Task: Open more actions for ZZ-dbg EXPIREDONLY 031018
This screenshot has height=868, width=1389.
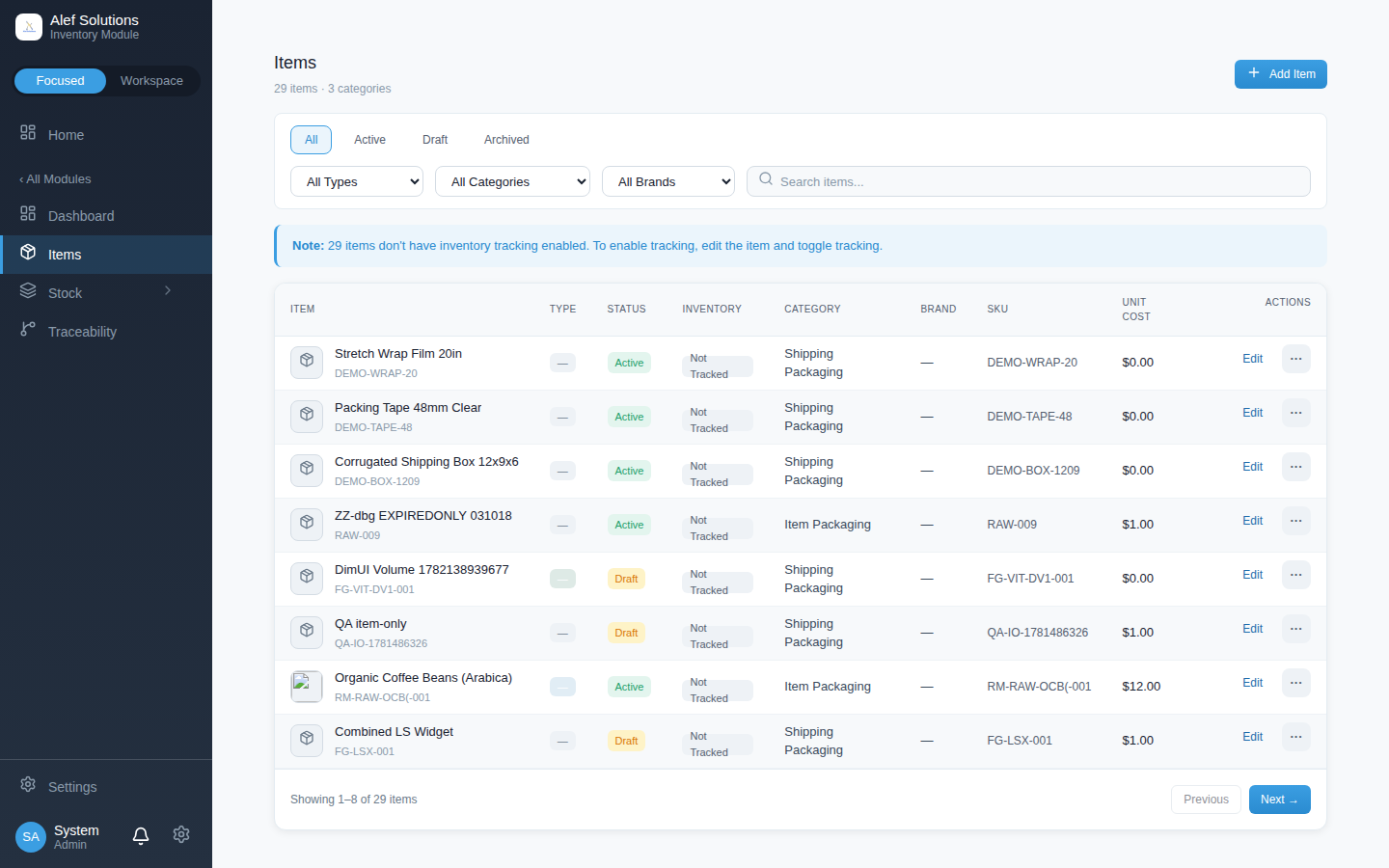Action: pos(1296,521)
